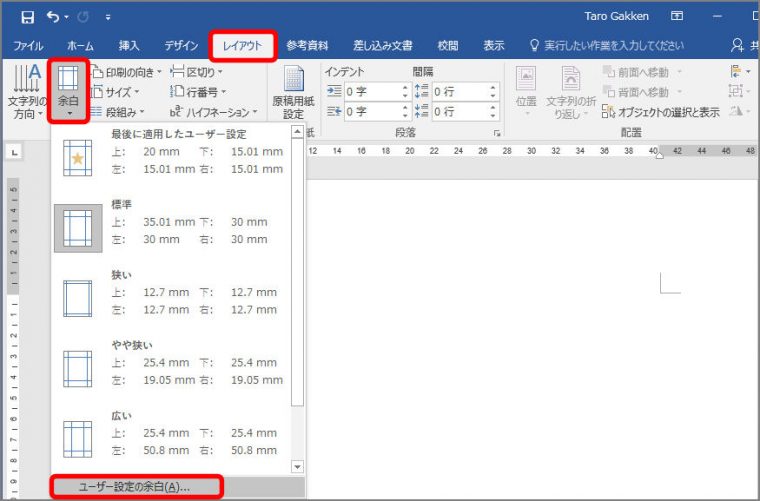Image resolution: width=760 pixels, height=501 pixels.
Task: Click the left indent 0 字 field
Action: pyautogui.click(x=372, y=92)
